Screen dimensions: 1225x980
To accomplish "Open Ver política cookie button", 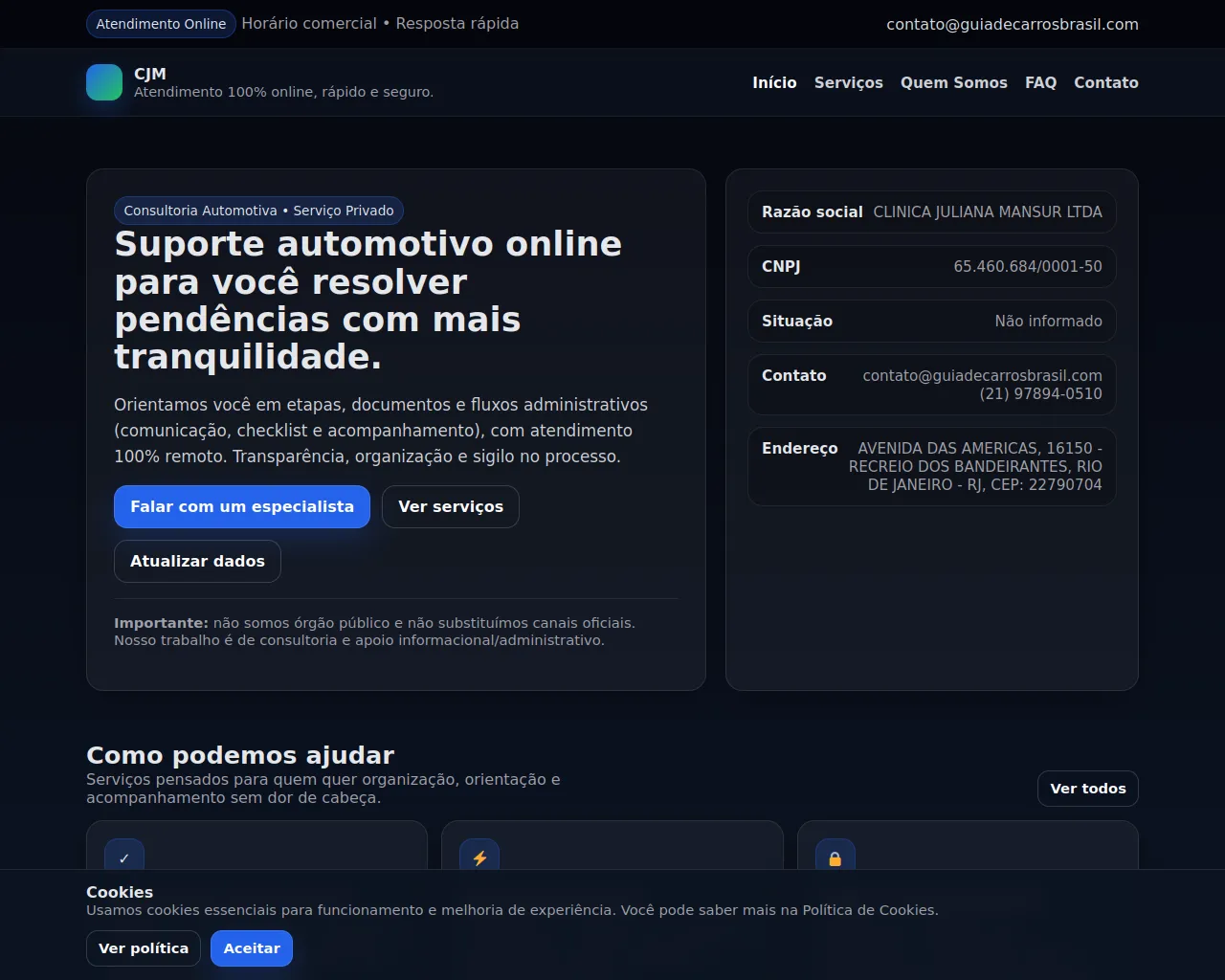I will 144,948.
